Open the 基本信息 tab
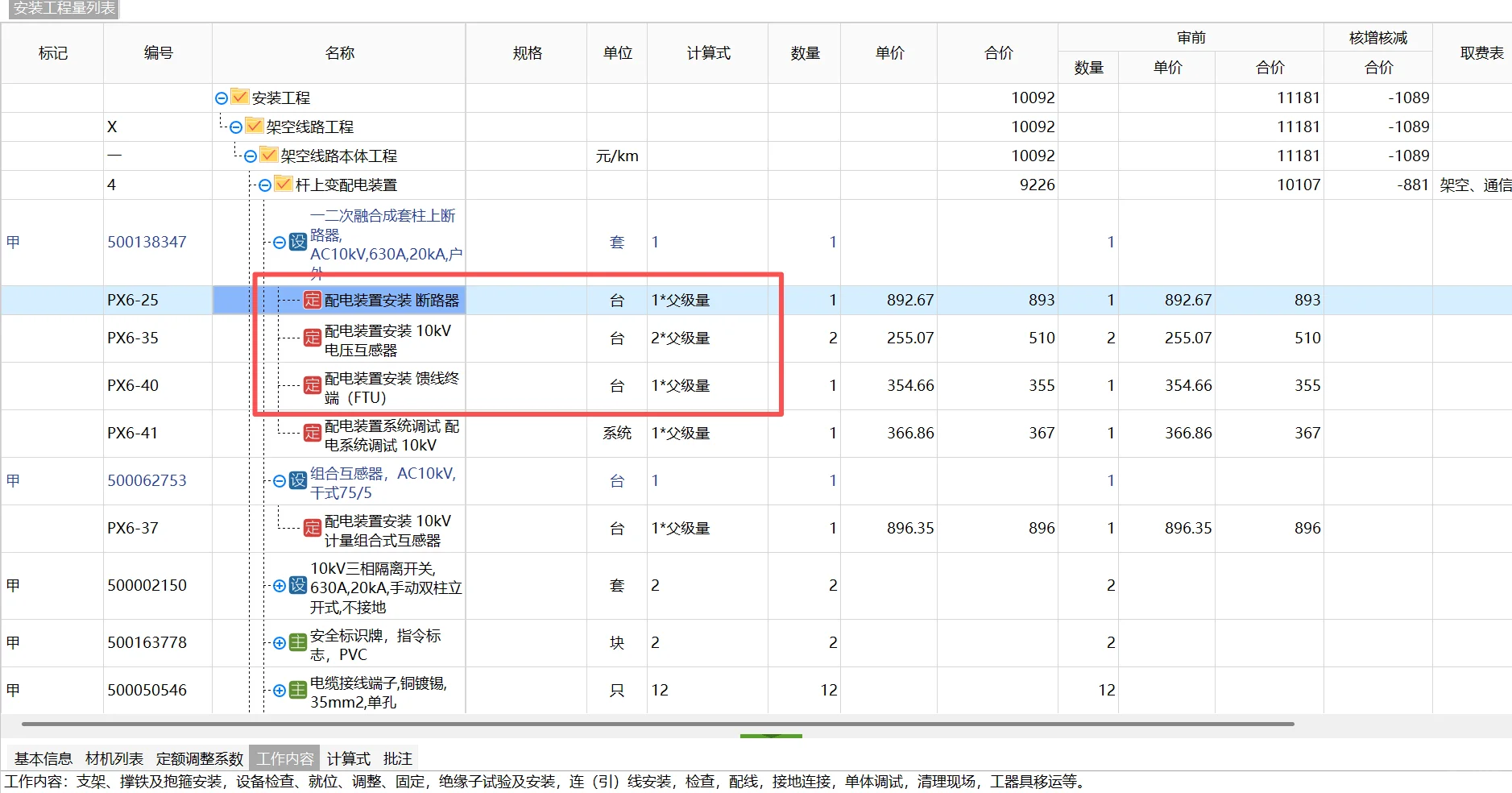 43,758
